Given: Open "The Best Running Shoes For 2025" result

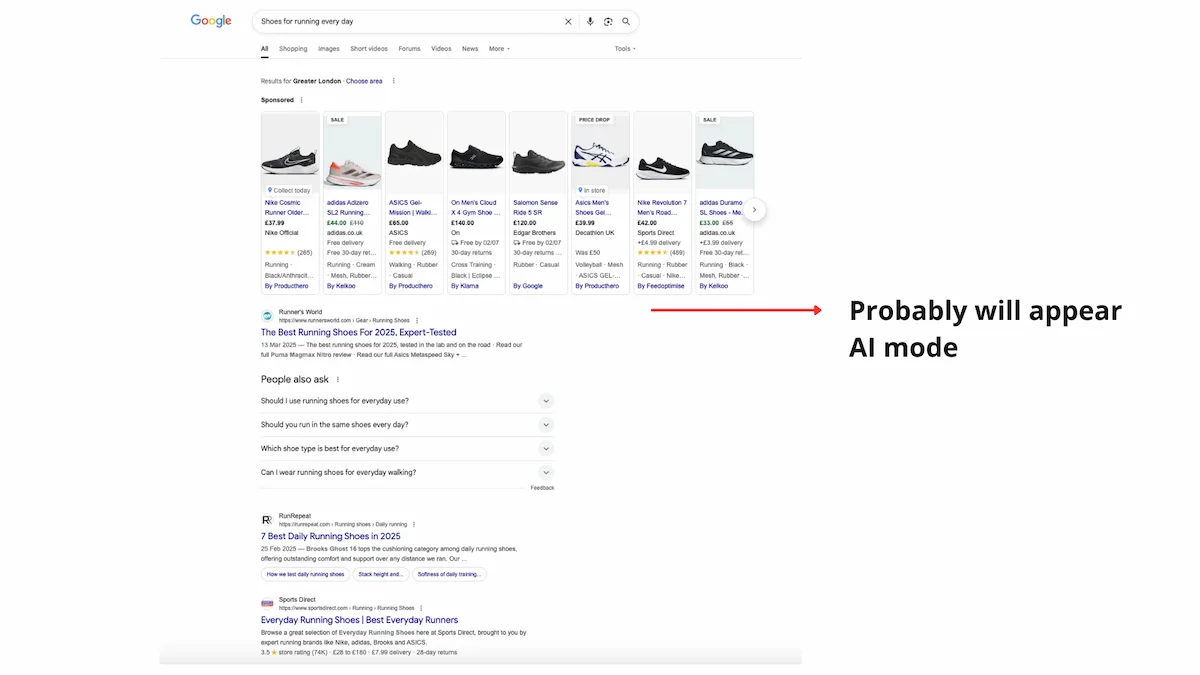Looking at the screenshot, I should point(358,332).
